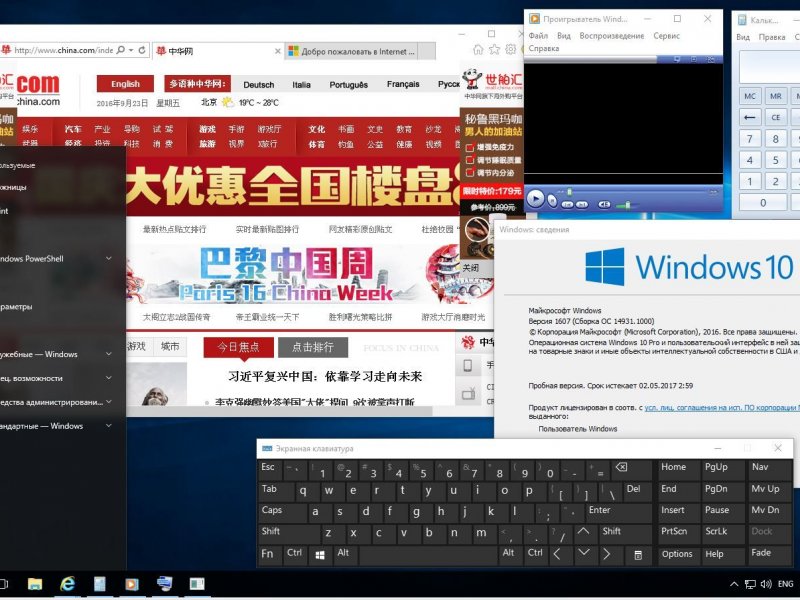This screenshot has height=600, width=800.
Task: Open the volume icon in system tray
Action: [x=766, y=585]
